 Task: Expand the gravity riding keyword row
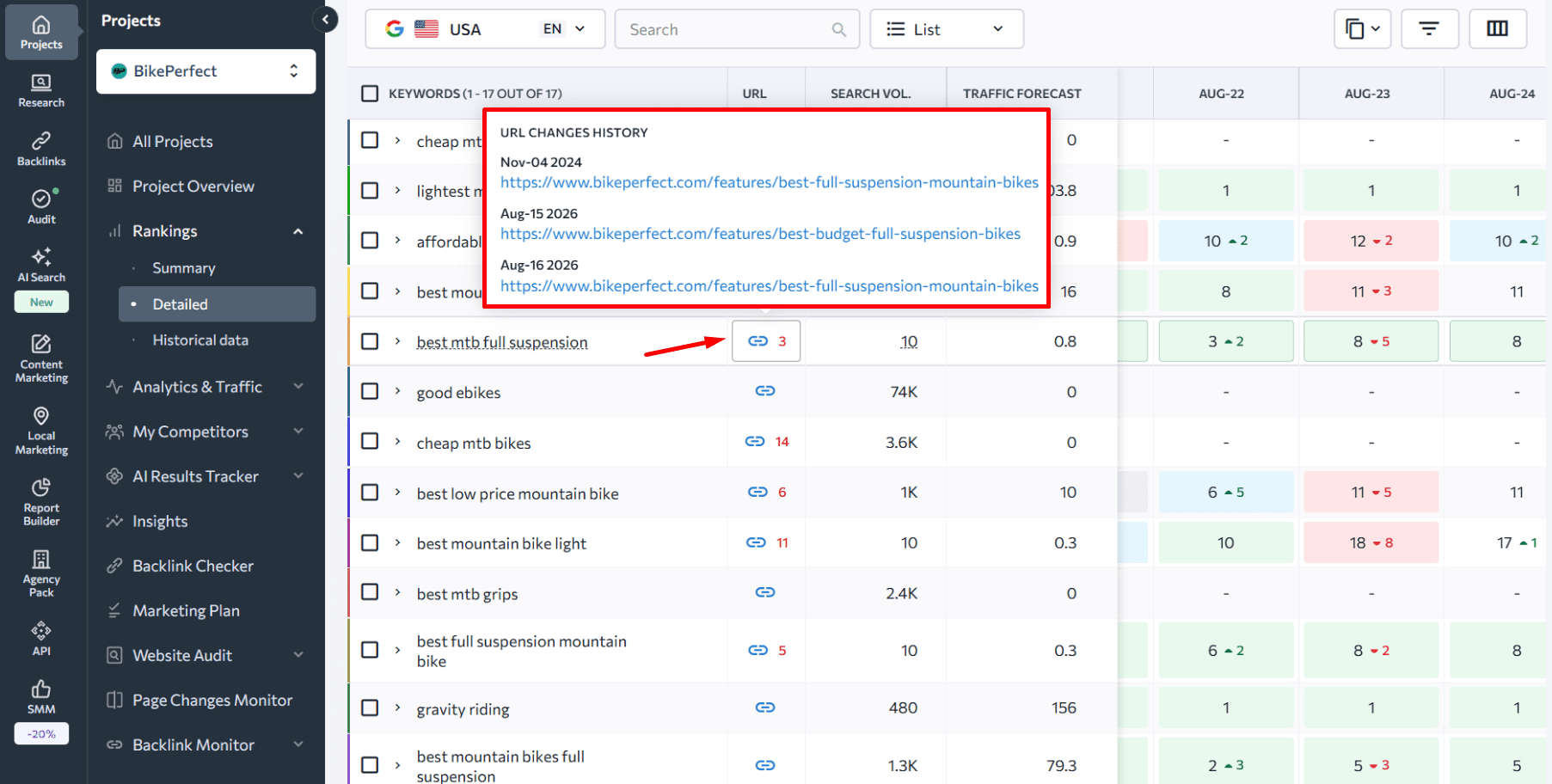(397, 707)
